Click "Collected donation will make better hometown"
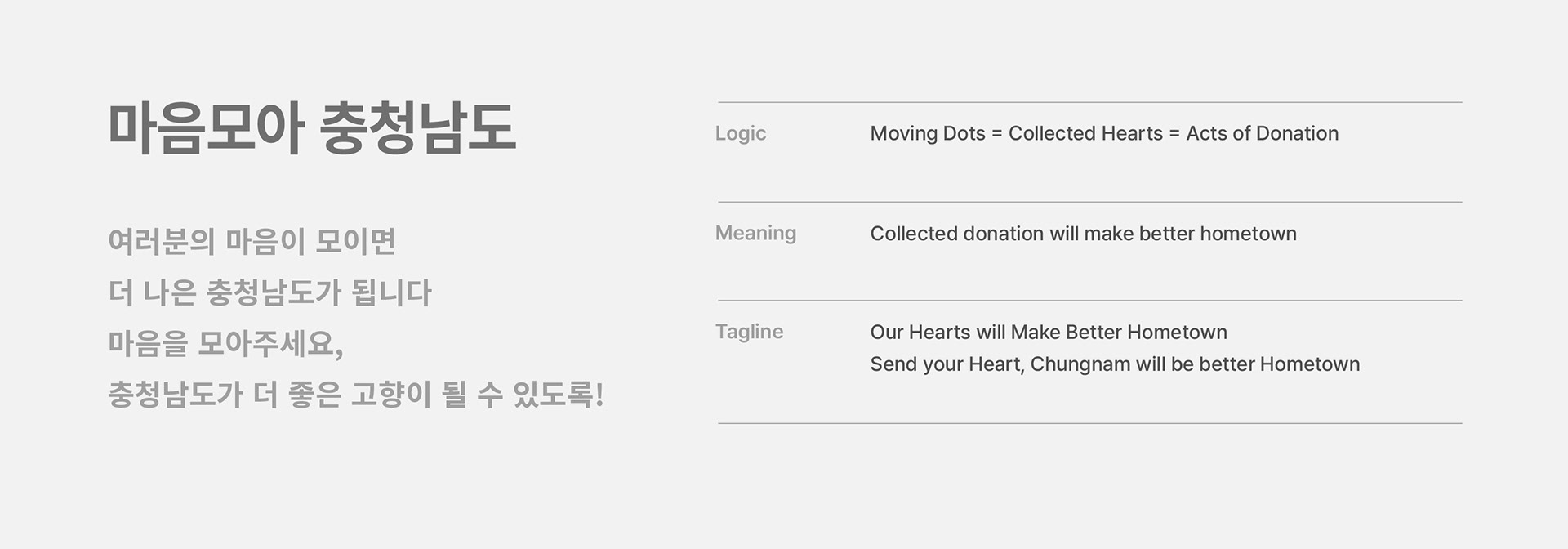This screenshot has height=549, width=1568. (1083, 234)
